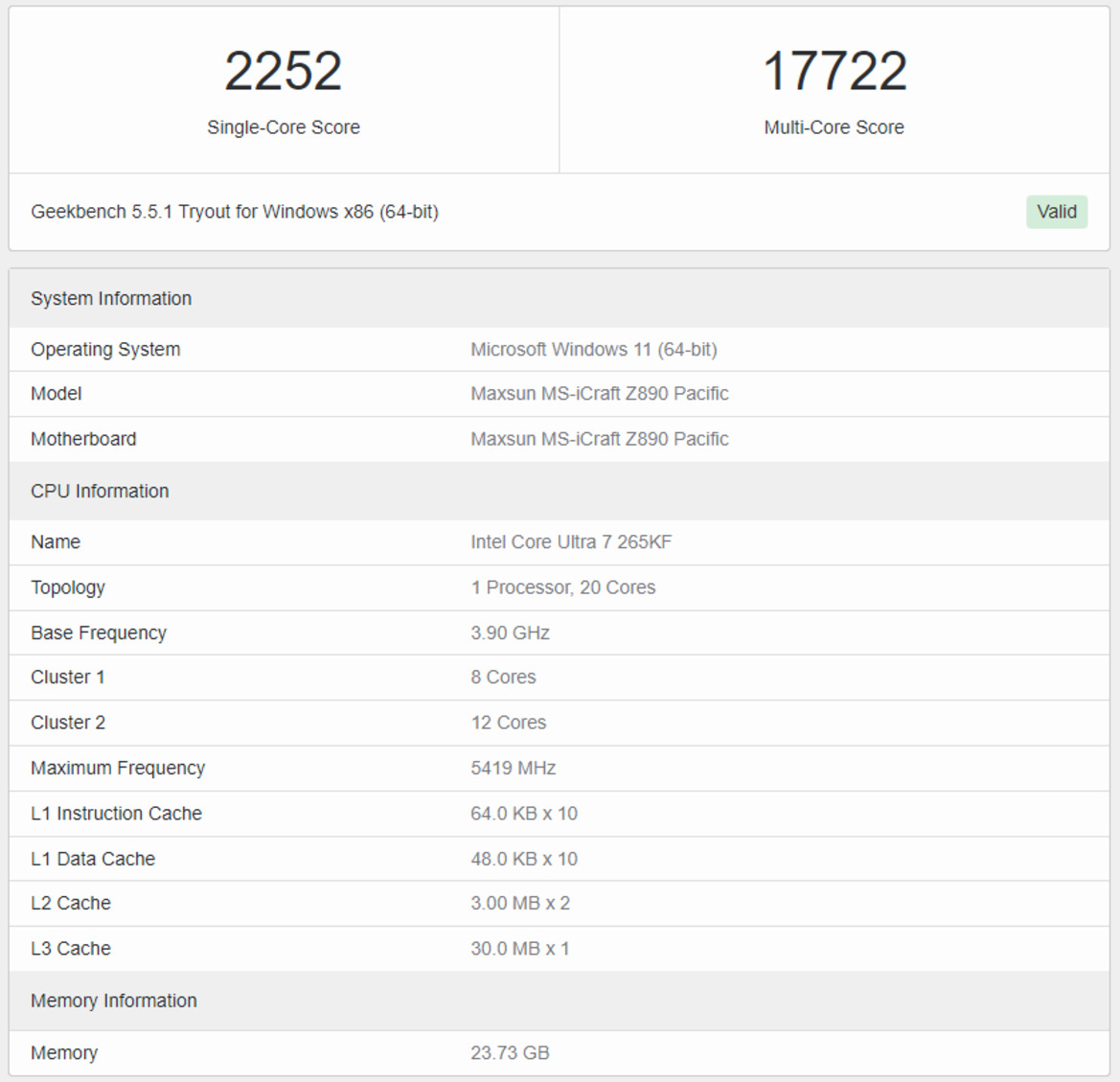Click the L3 Cache 30.0 MB value
Screen dimensions: 1120x1082
pos(519,949)
